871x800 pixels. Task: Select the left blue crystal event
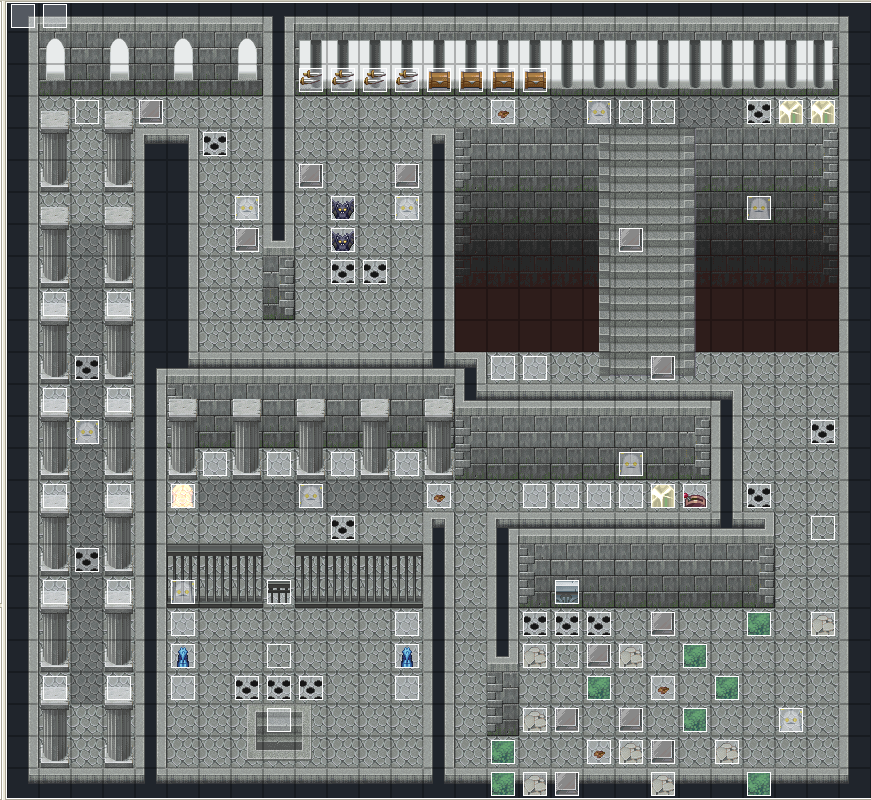point(183,656)
